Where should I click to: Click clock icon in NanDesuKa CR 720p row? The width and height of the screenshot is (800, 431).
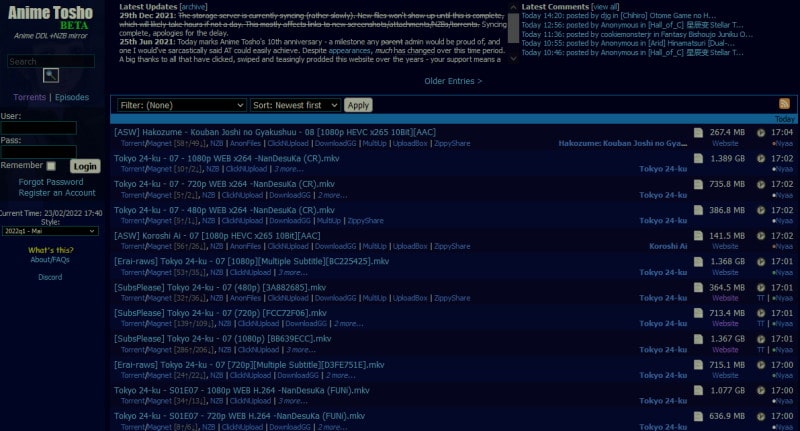(x=761, y=184)
